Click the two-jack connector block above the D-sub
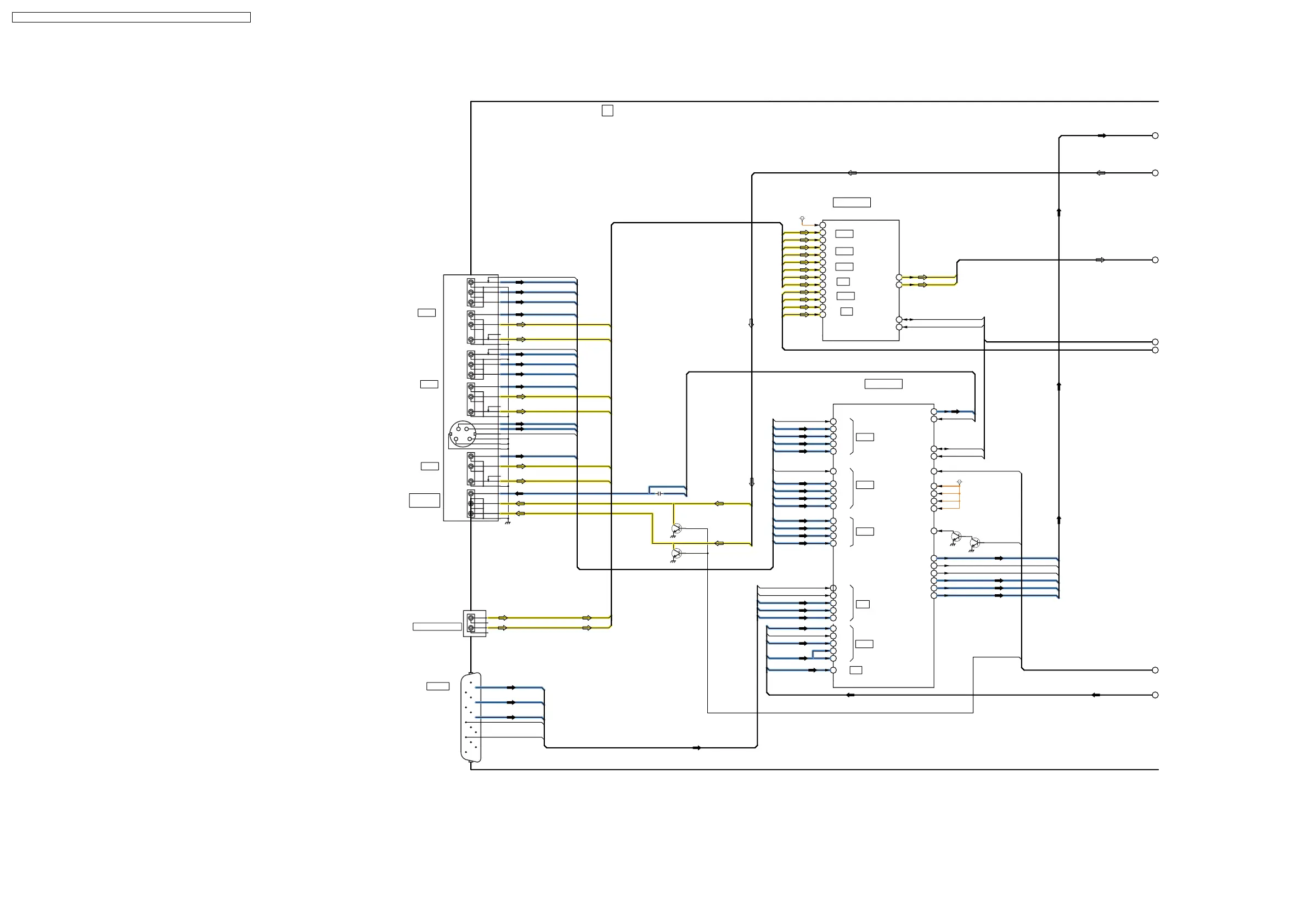The image size is (1307, 924). point(474,623)
